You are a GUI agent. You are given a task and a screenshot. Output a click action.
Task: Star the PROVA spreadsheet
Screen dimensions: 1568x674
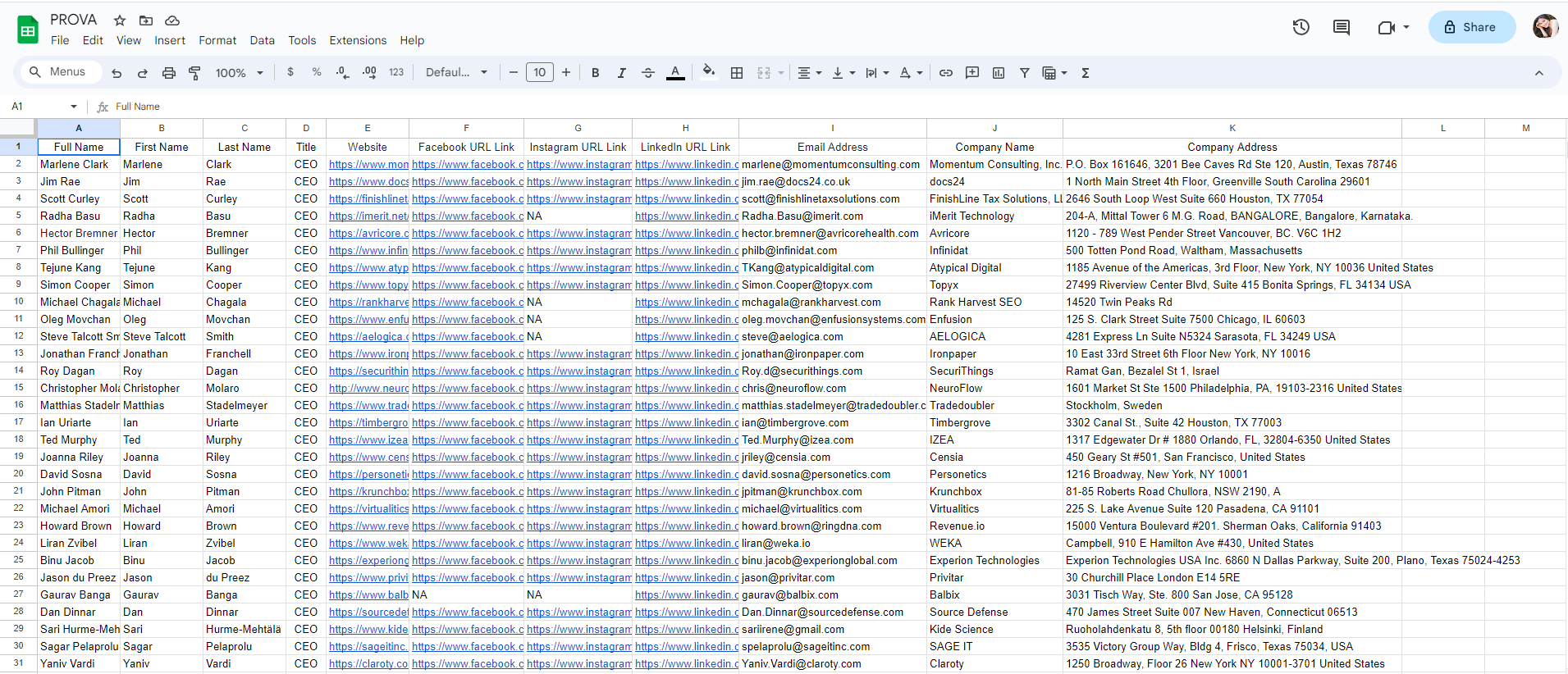pyautogui.click(x=120, y=20)
